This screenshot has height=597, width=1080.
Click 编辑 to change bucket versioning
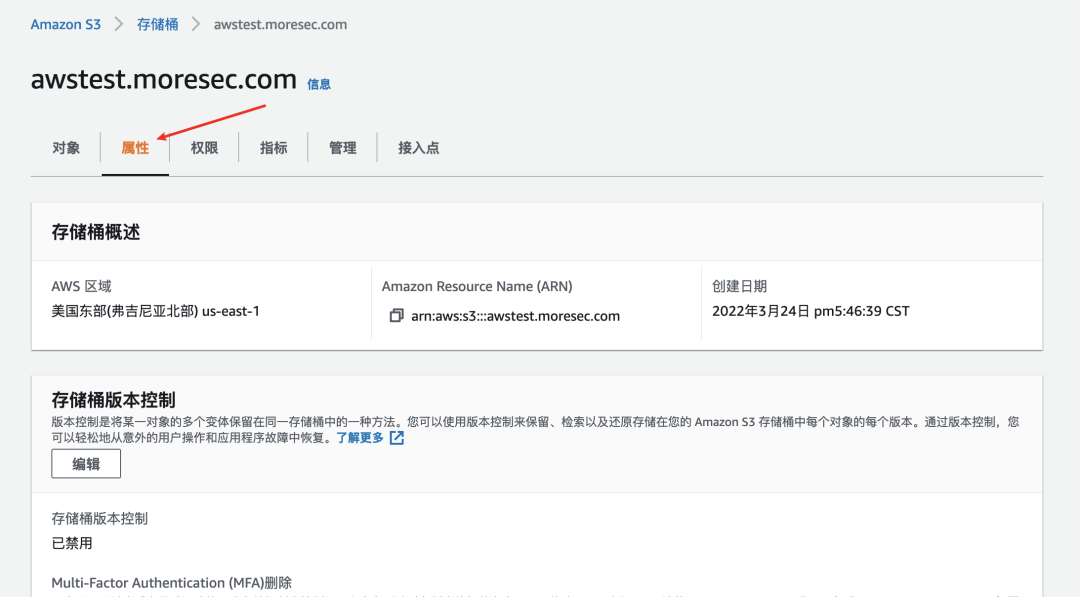coord(85,463)
